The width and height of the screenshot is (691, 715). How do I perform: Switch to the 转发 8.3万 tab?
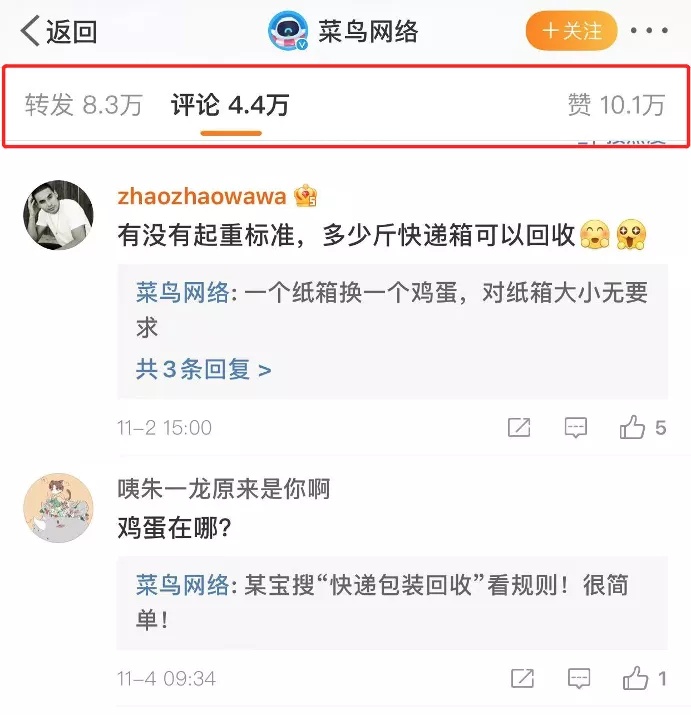[x=83, y=105]
